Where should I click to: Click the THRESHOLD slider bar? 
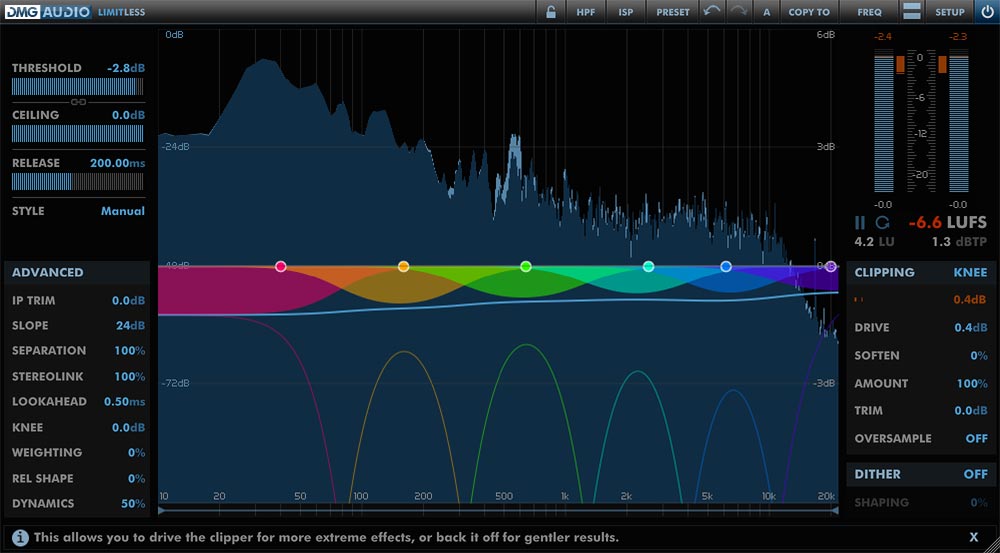click(x=77, y=86)
